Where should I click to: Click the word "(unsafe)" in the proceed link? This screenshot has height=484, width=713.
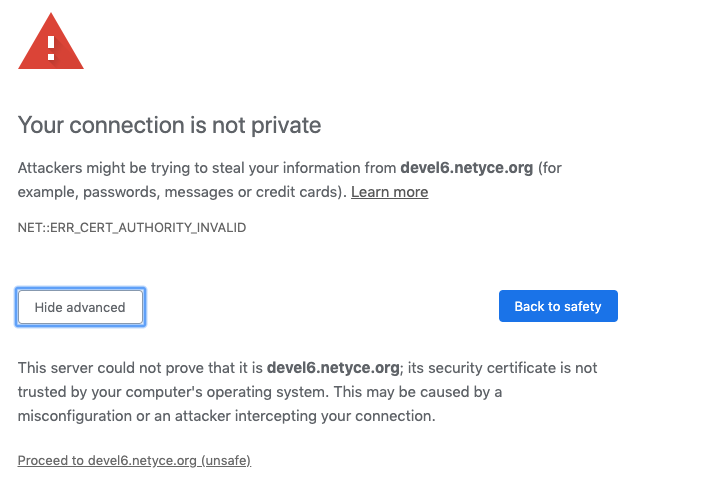pyautogui.click(x=225, y=460)
